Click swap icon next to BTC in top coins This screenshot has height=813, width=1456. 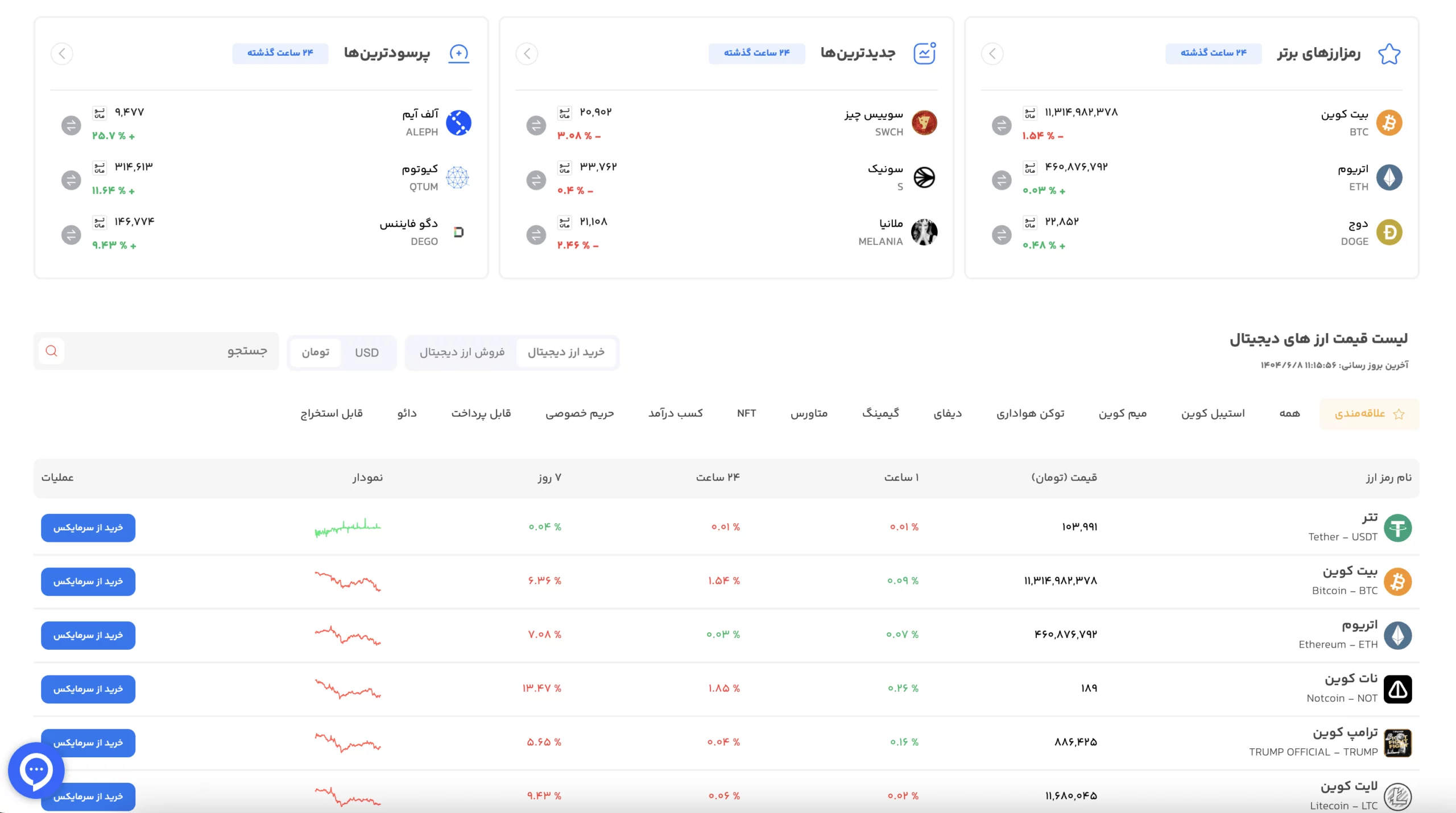[x=1002, y=125]
